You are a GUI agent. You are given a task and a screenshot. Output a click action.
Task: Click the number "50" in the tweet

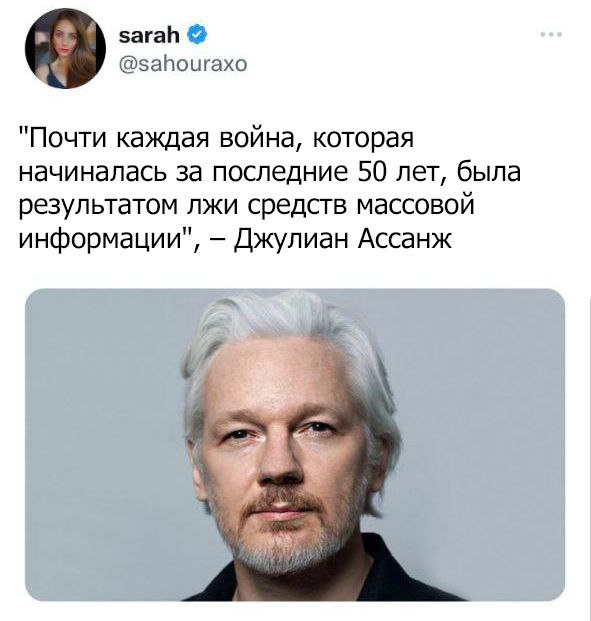pos(371,172)
